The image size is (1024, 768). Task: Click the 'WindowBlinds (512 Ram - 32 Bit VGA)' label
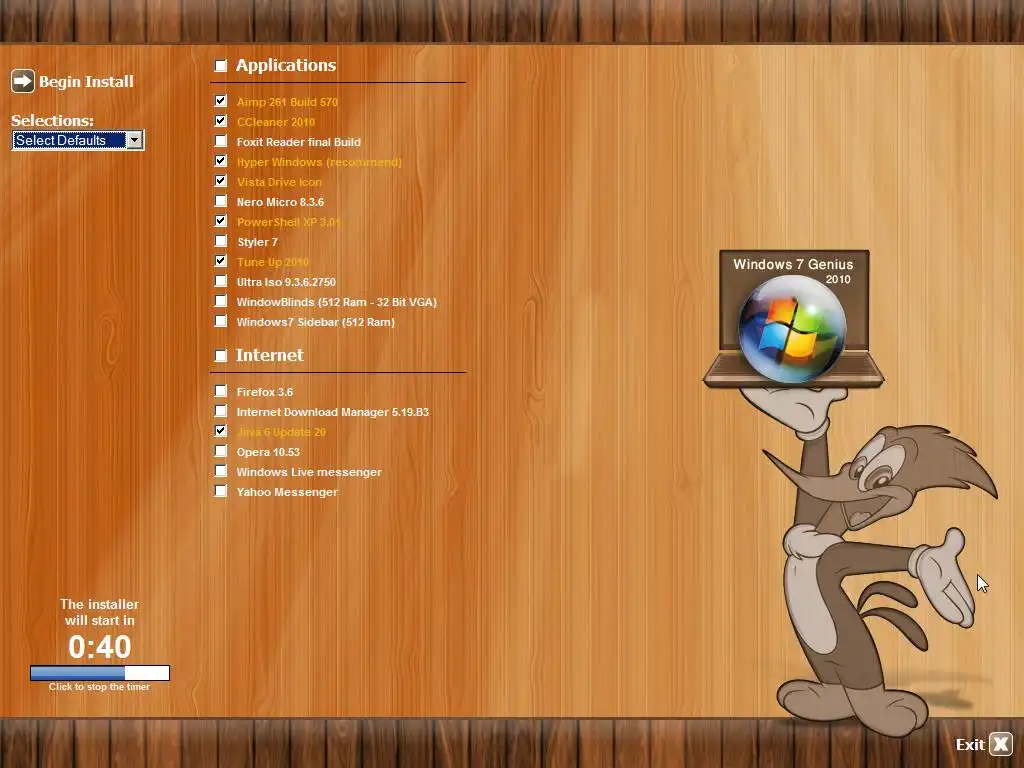[336, 302]
